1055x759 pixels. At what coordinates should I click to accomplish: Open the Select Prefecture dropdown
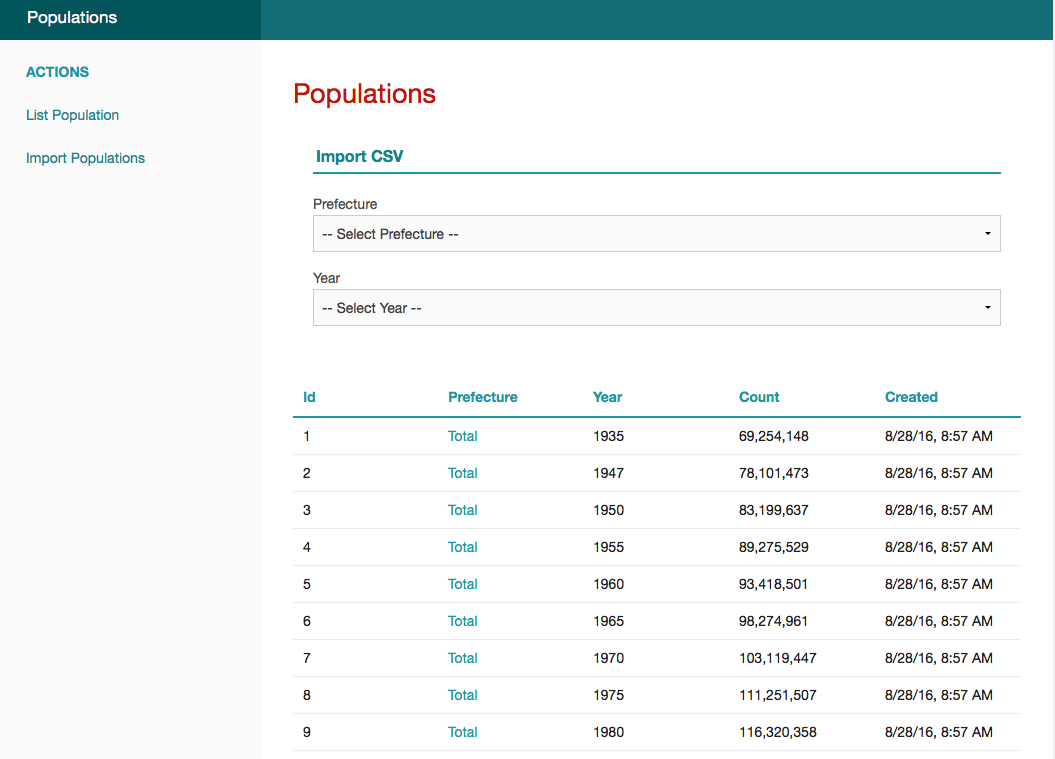(x=657, y=233)
